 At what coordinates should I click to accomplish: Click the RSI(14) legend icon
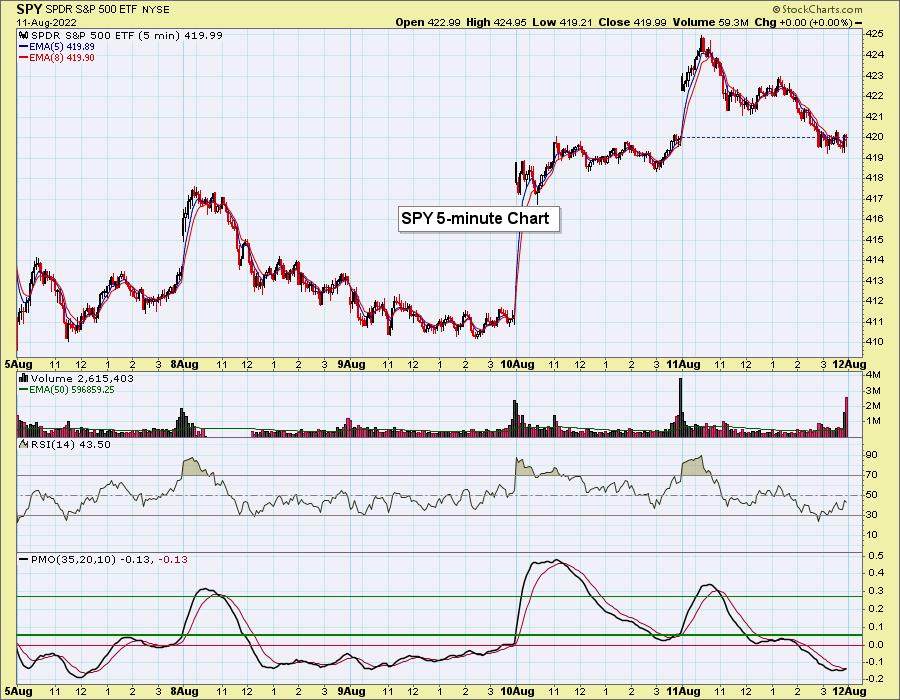24,444
